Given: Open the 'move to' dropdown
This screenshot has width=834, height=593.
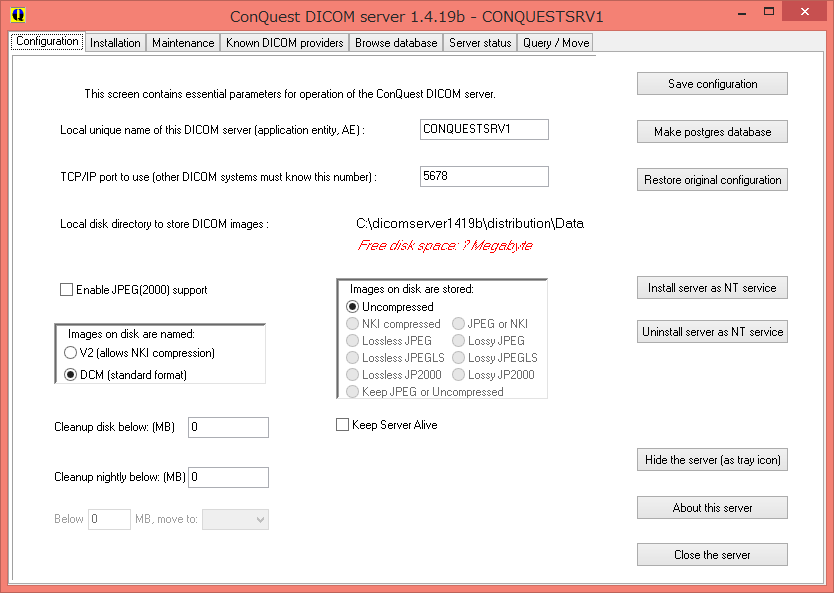Looking at the screenshot, I should coord(236,520).
